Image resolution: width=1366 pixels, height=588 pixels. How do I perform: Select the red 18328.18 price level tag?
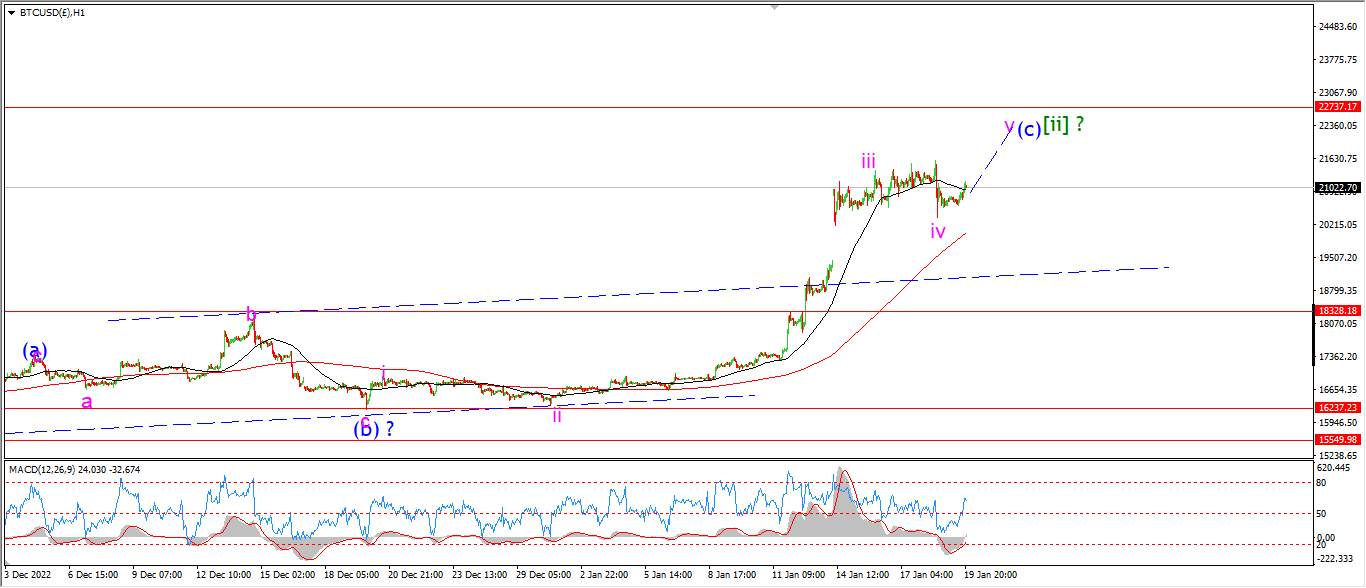[x=1337, y=311]
